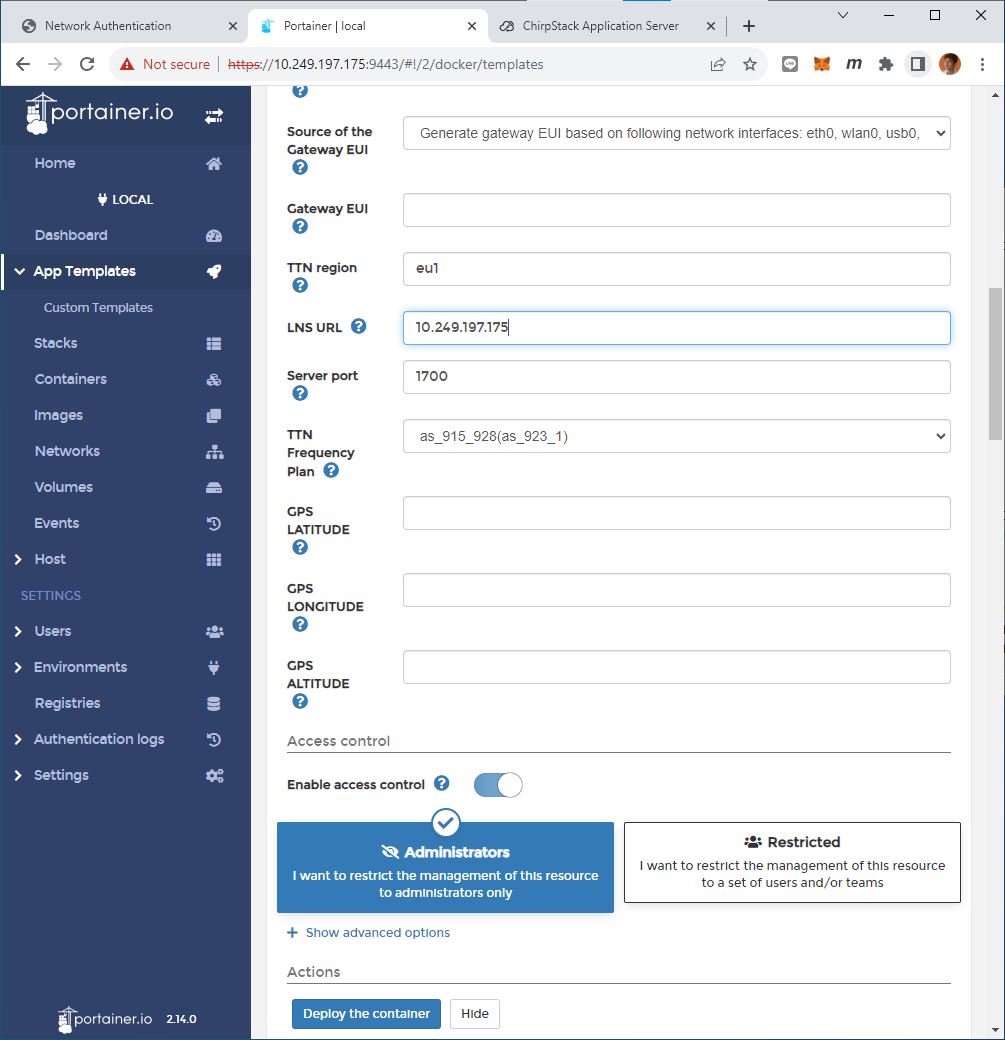The height and width of the screenshot is (1040, 1005).
Task: Click the App Templates rocket icon
Action: [x=214, y=272]
